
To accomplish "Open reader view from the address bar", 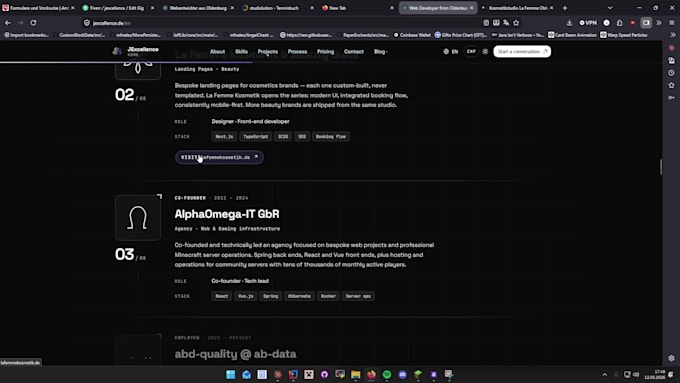I will coord(486,23).
